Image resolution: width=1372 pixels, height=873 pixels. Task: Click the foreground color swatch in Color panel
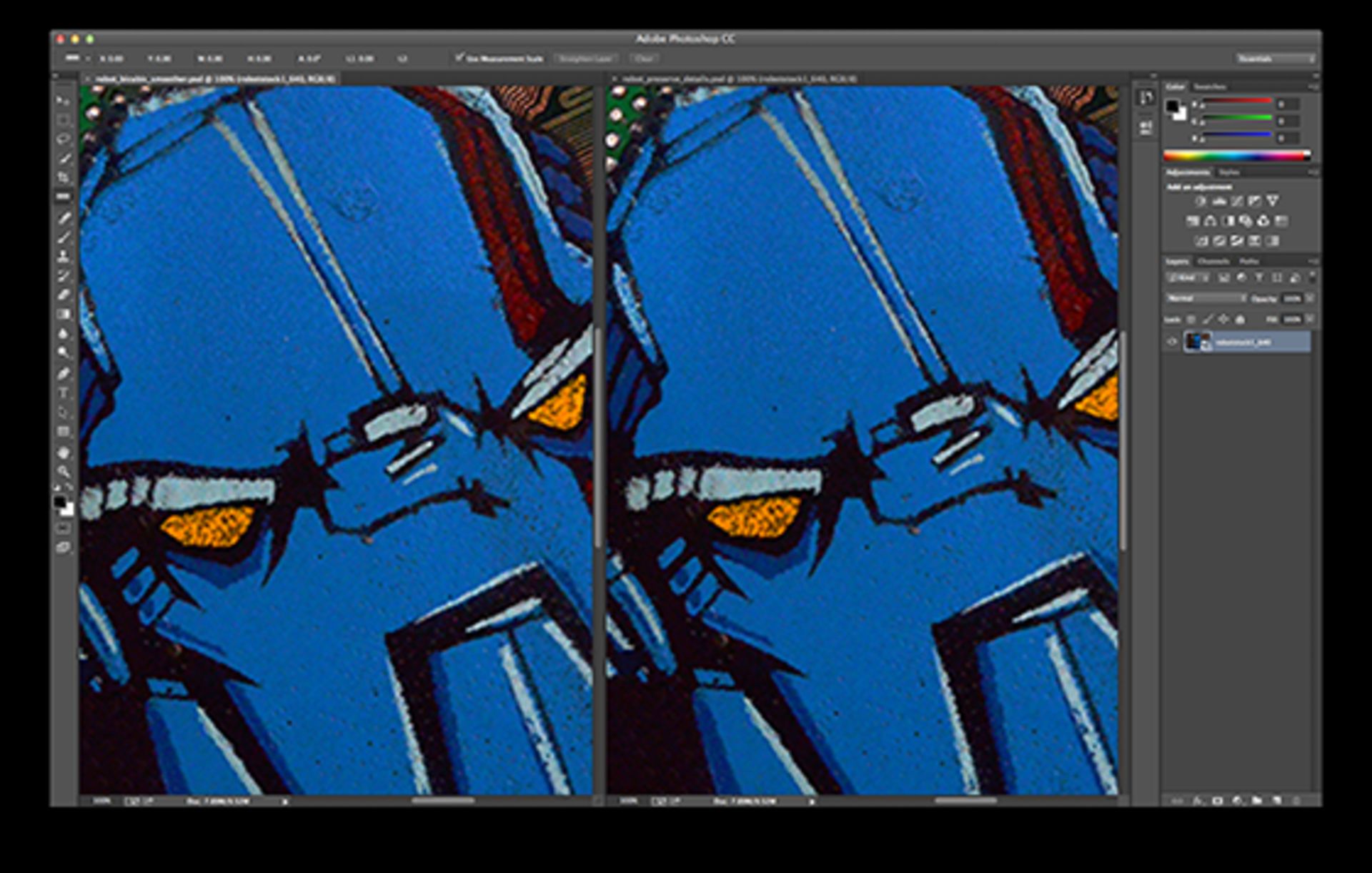(1172, 107)
